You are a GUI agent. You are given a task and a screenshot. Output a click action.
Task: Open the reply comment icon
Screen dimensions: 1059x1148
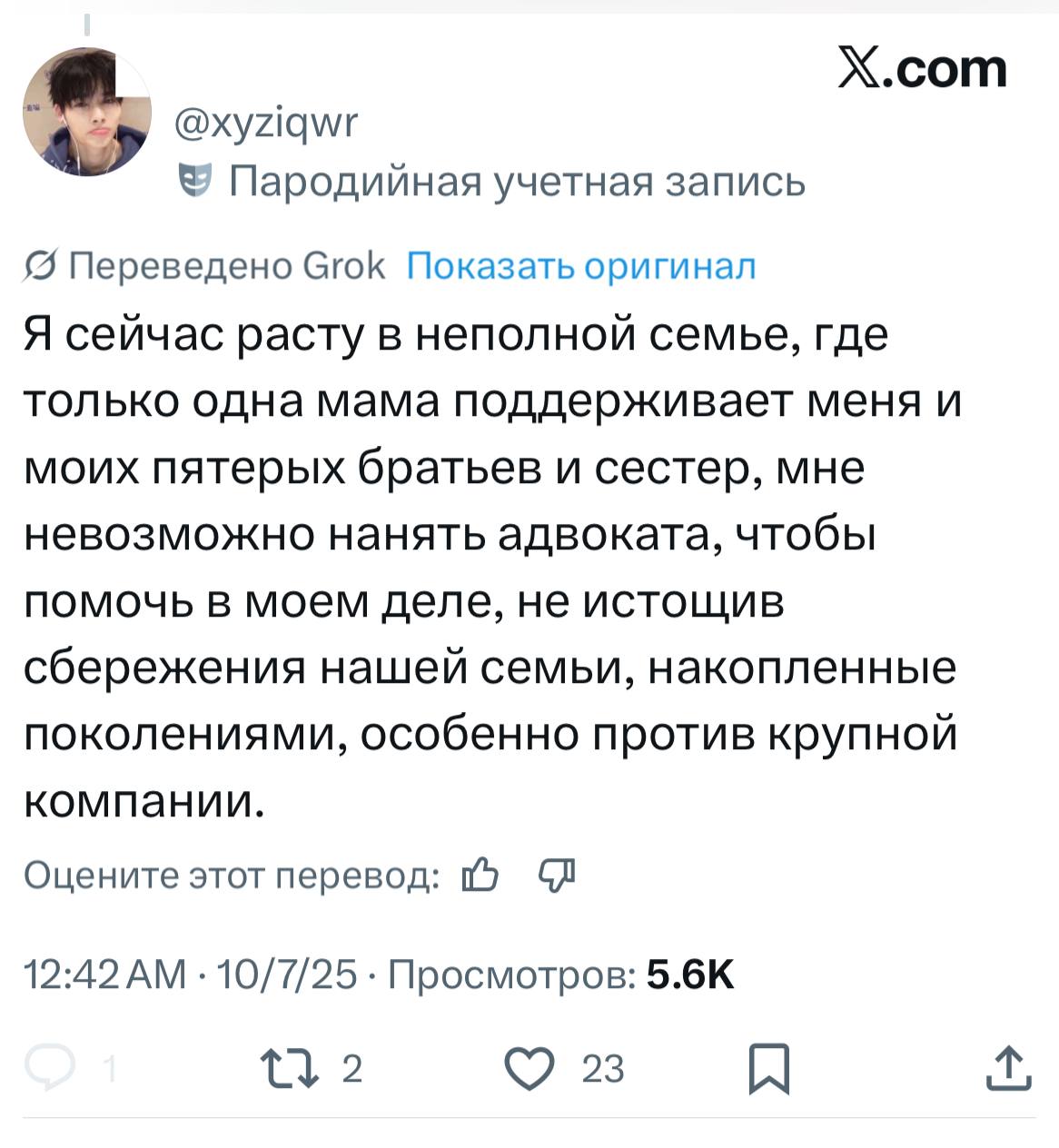pyautogui.click(x=51, y=1067)
